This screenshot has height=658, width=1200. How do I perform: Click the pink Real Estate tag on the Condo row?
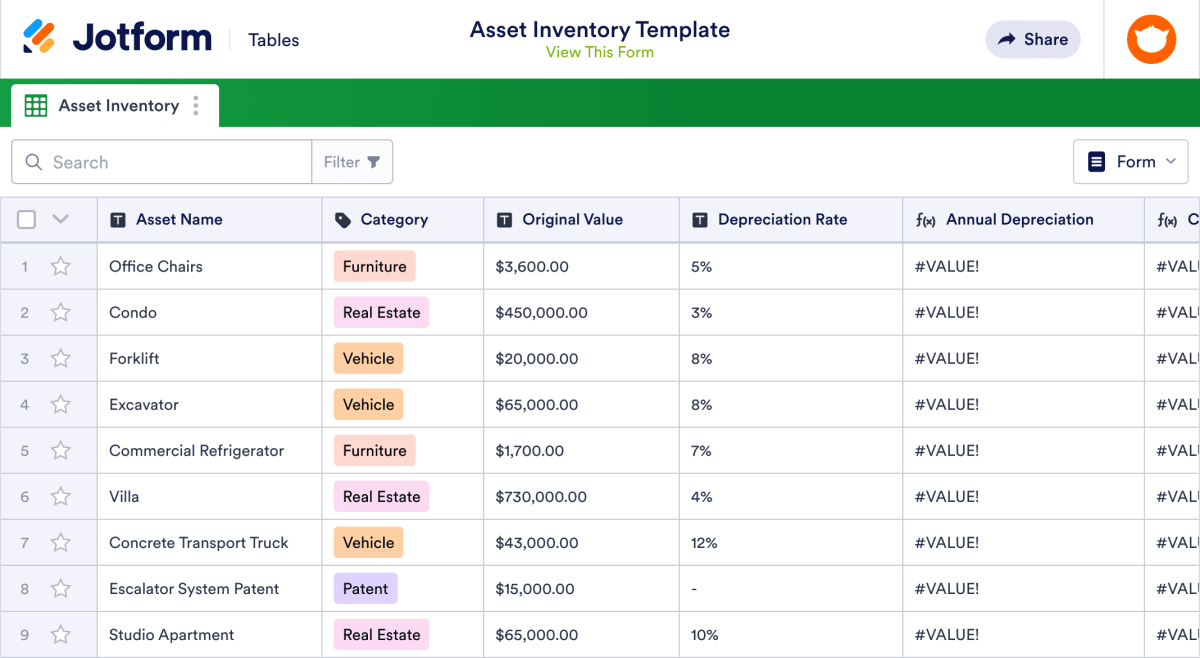[x=381, y=312]
